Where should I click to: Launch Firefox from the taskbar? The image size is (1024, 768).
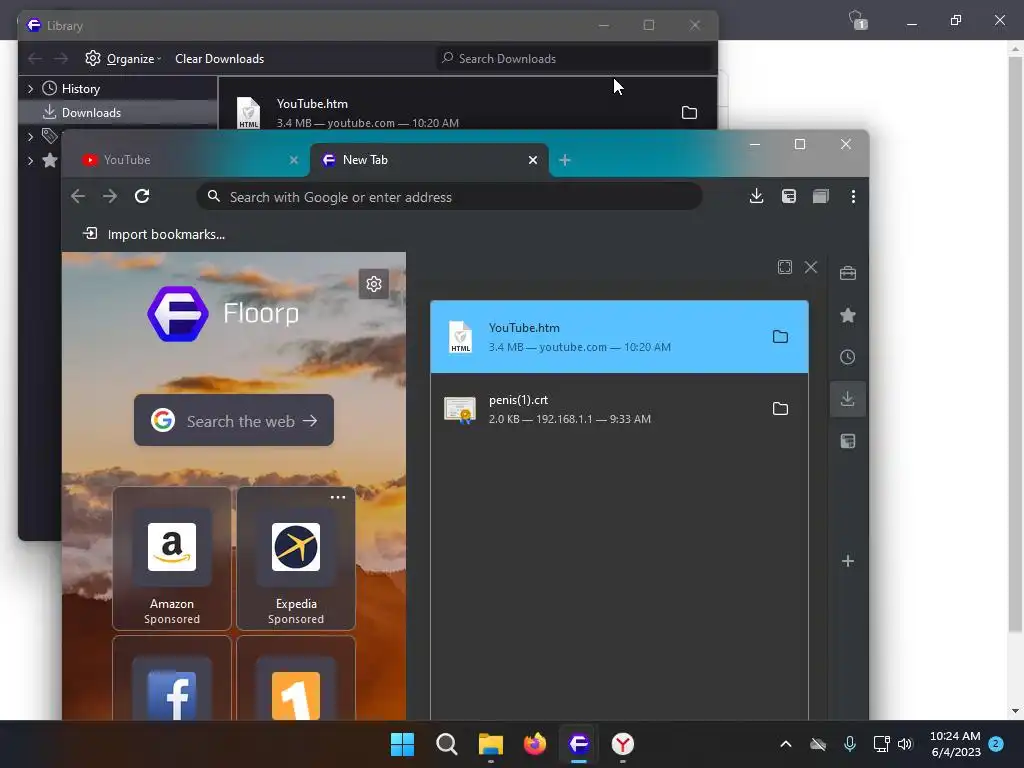[535, 744]
